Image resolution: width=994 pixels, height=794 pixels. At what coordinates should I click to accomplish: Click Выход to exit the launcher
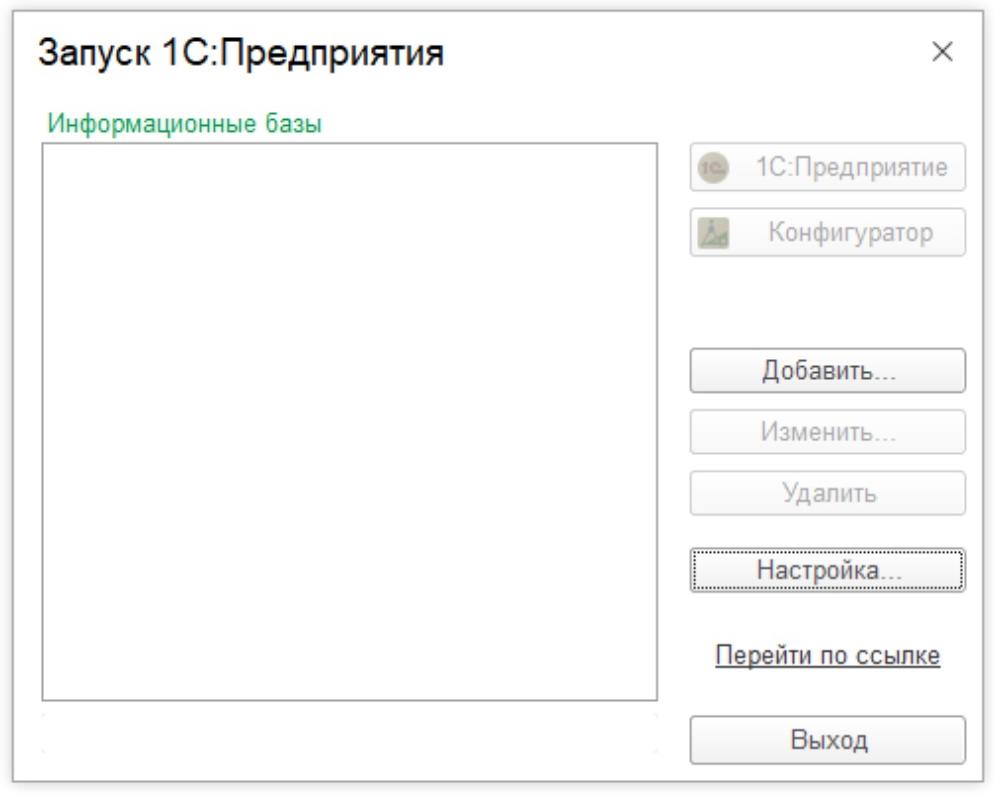coord(827,740)
